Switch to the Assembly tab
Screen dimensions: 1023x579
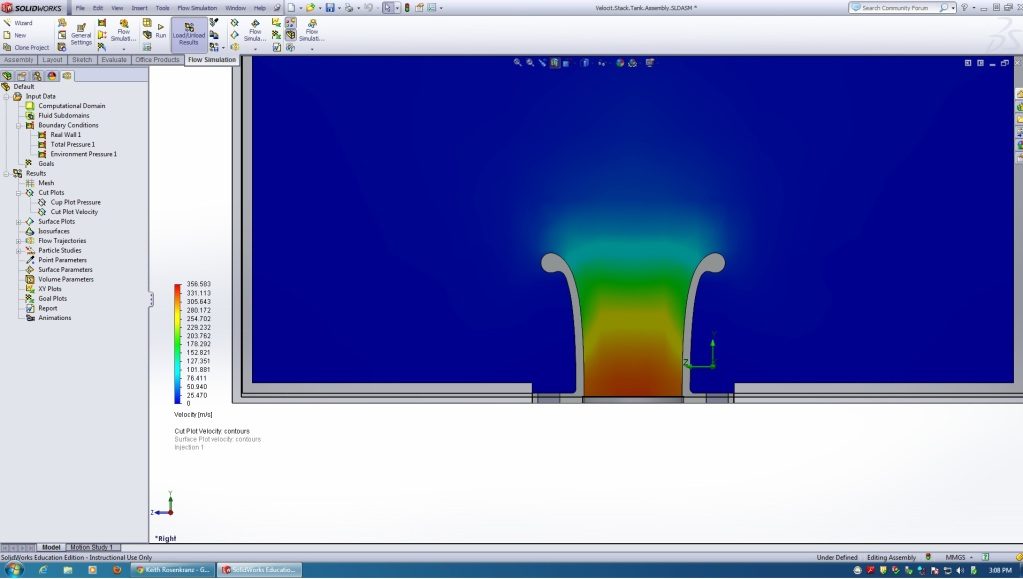pyautogui.click(x=19, y=59)
